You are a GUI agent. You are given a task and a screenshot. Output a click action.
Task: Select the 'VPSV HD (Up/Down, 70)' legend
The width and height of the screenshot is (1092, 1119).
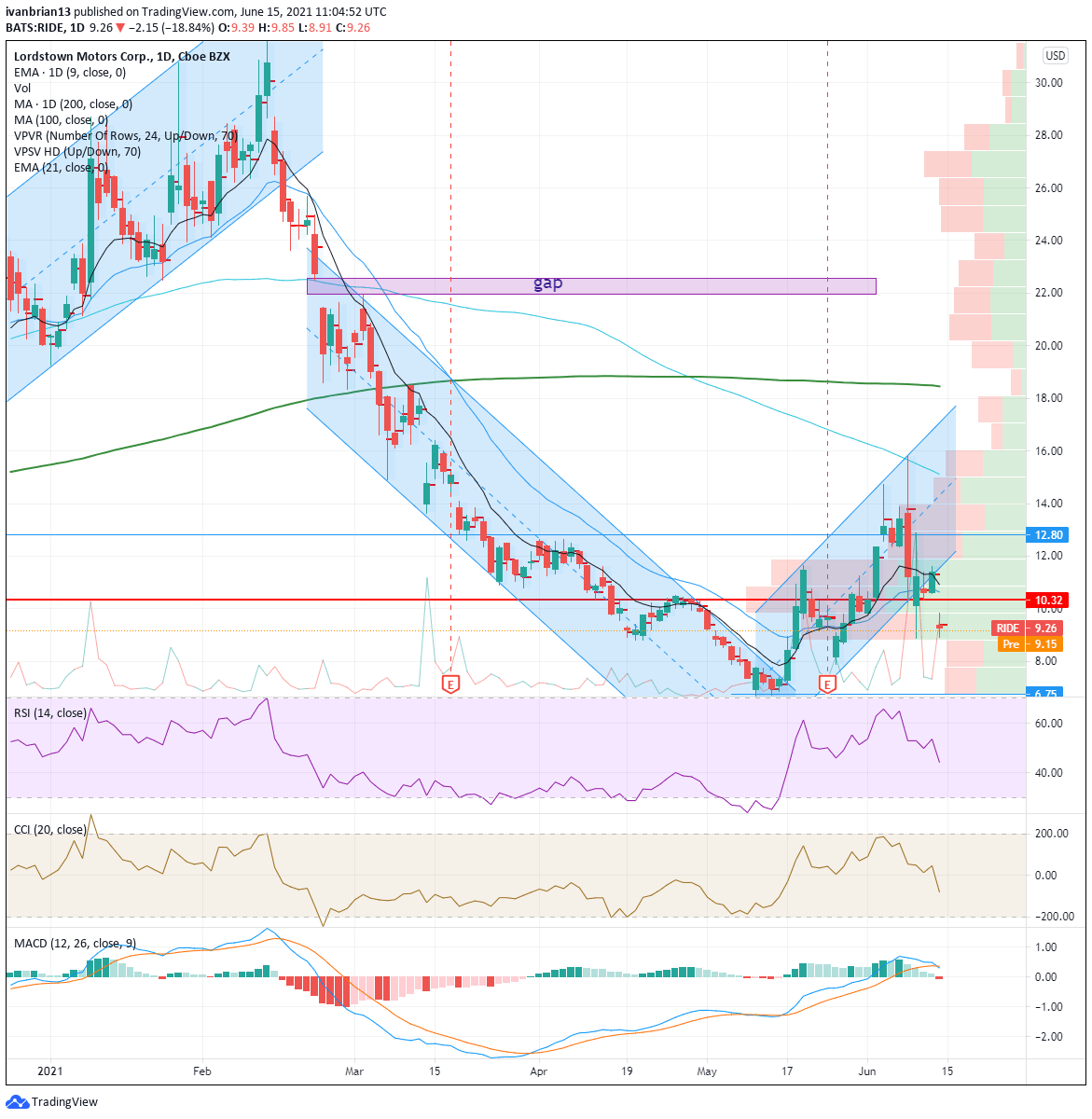point(77,151)
